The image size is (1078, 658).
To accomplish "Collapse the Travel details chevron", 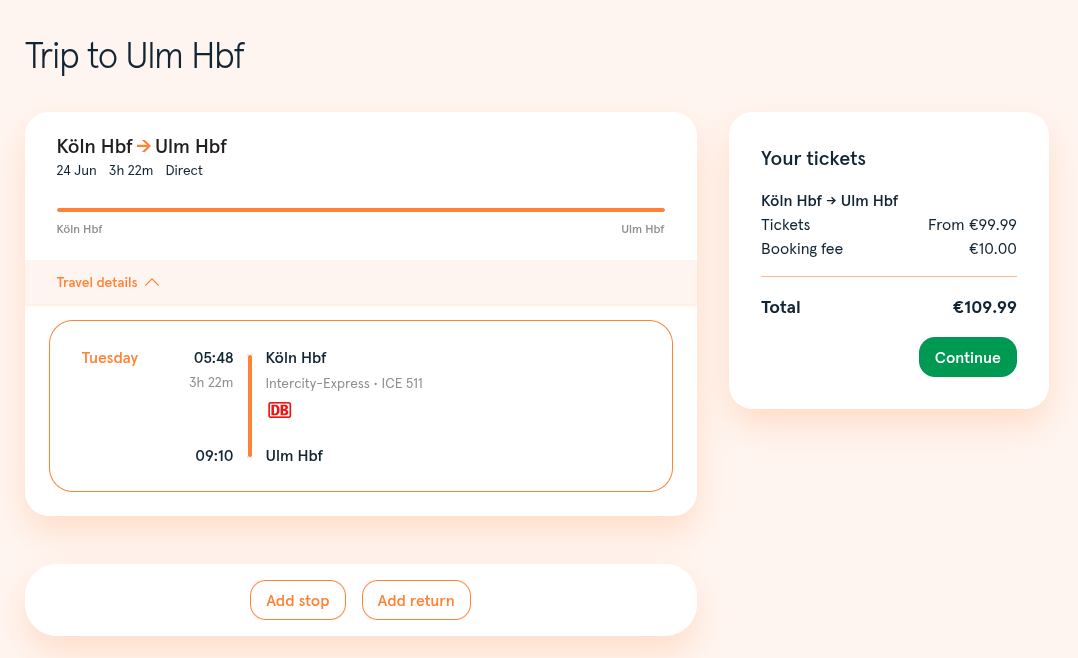I will [x=152, y=283].
